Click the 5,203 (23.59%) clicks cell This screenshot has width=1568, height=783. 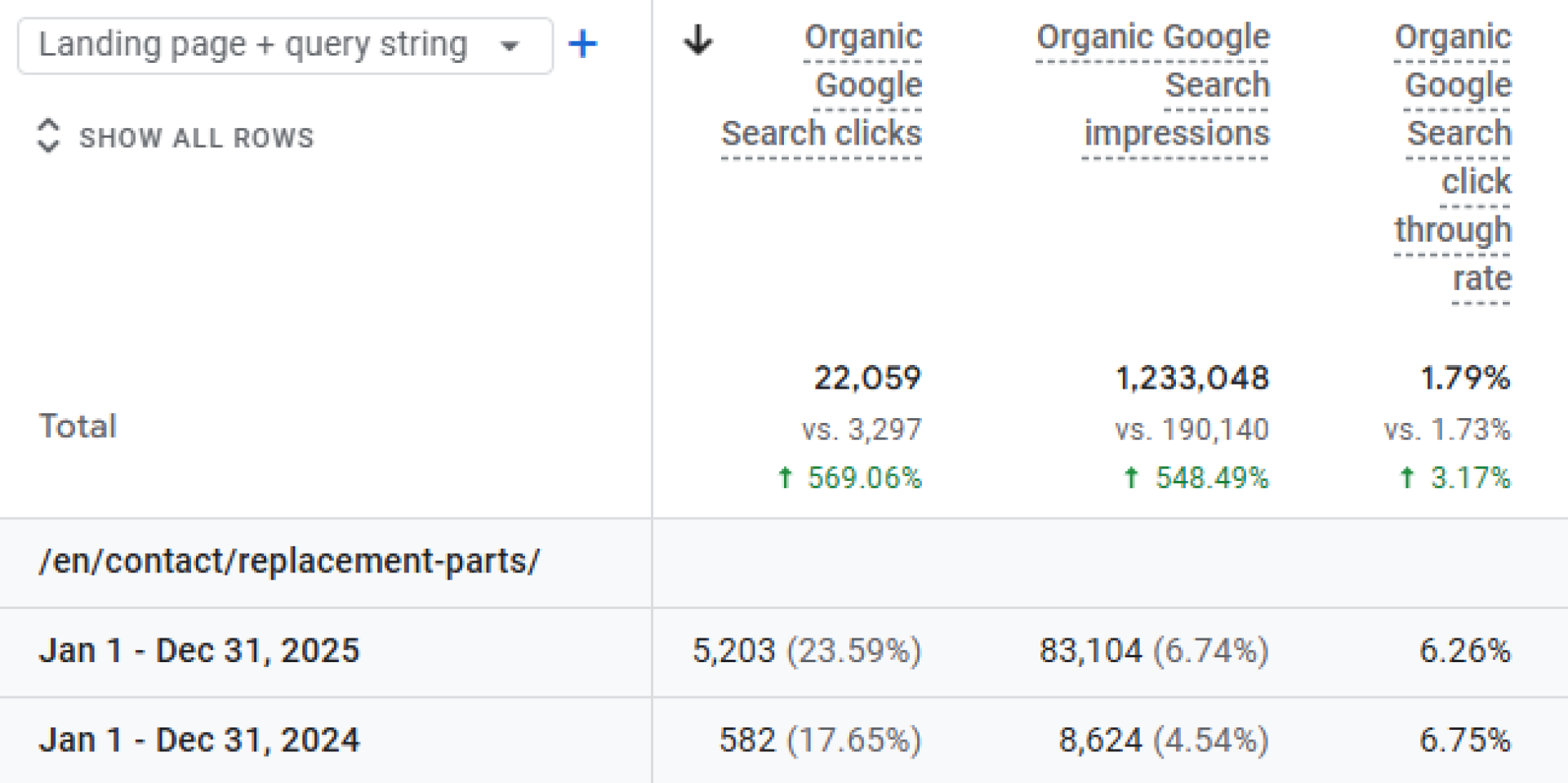807,651
